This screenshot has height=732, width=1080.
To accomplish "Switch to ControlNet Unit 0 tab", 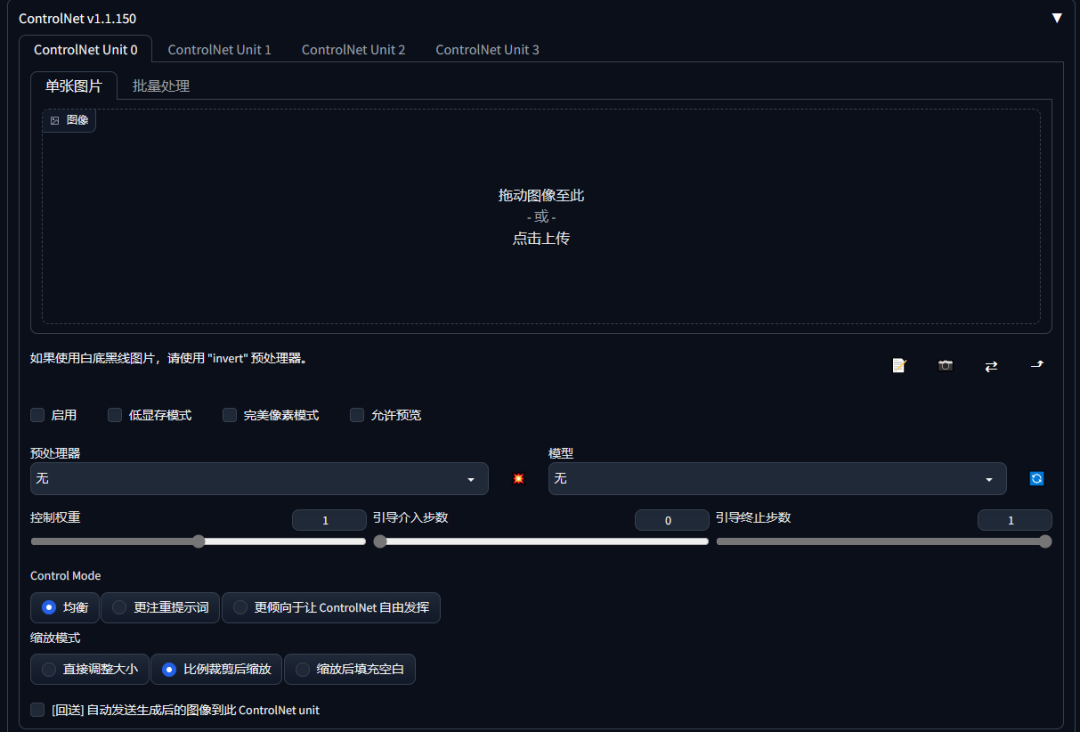I will pyautogui.click(x=85, y=50).
